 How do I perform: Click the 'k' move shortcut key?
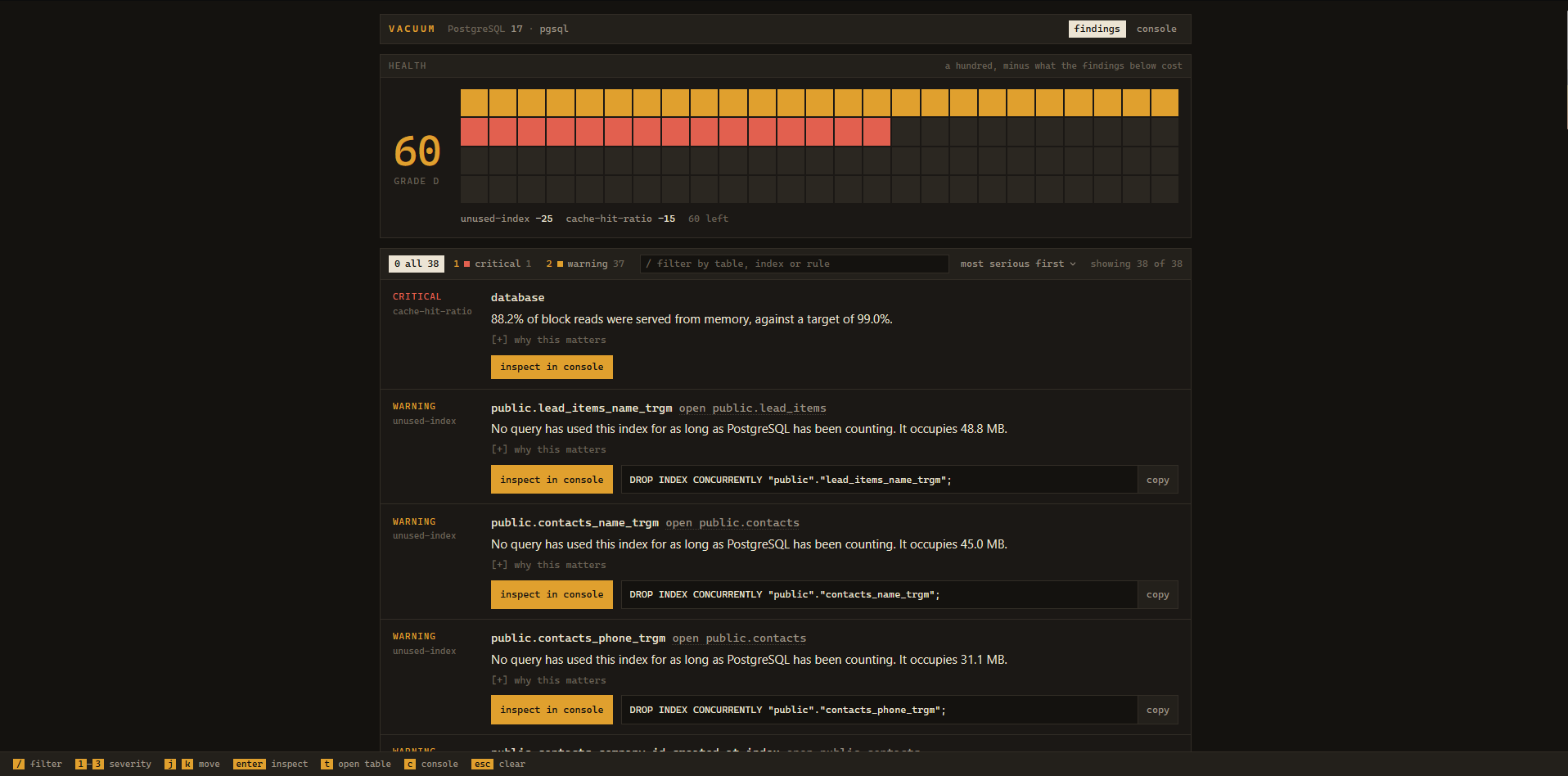(x=187, y=764)
